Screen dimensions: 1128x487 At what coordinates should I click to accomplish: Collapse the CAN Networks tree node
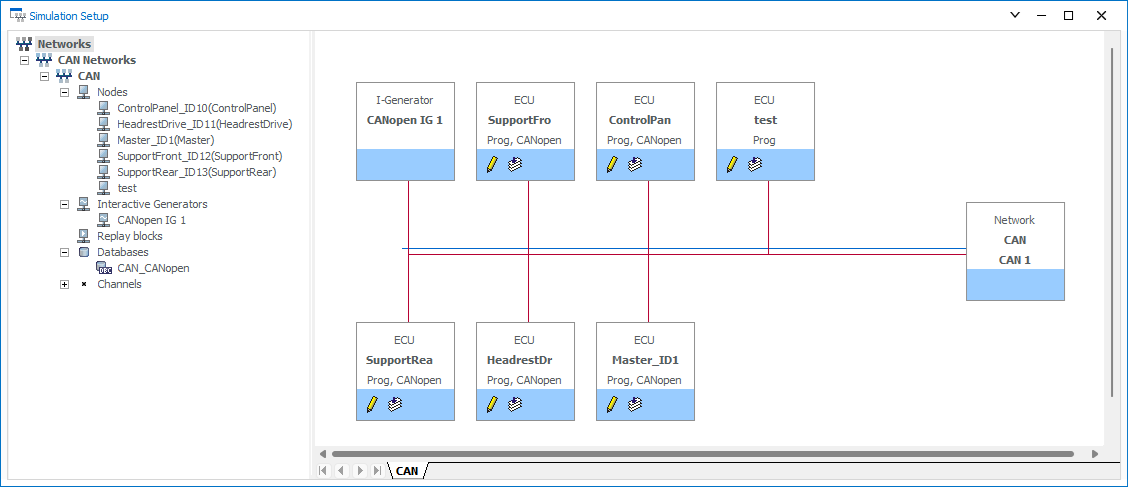(x=24, y=60)
